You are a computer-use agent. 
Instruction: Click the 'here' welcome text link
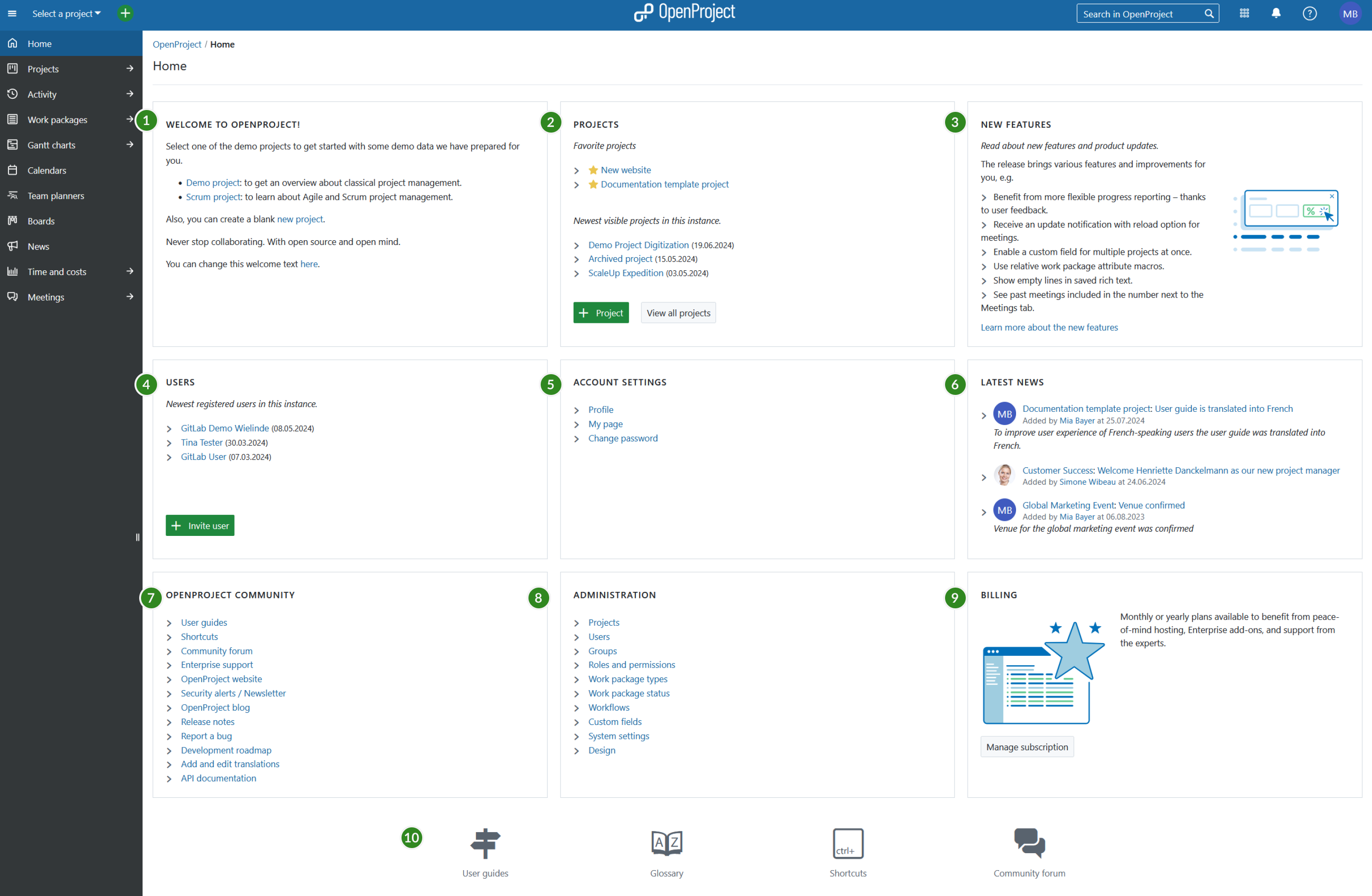[309, 264]
